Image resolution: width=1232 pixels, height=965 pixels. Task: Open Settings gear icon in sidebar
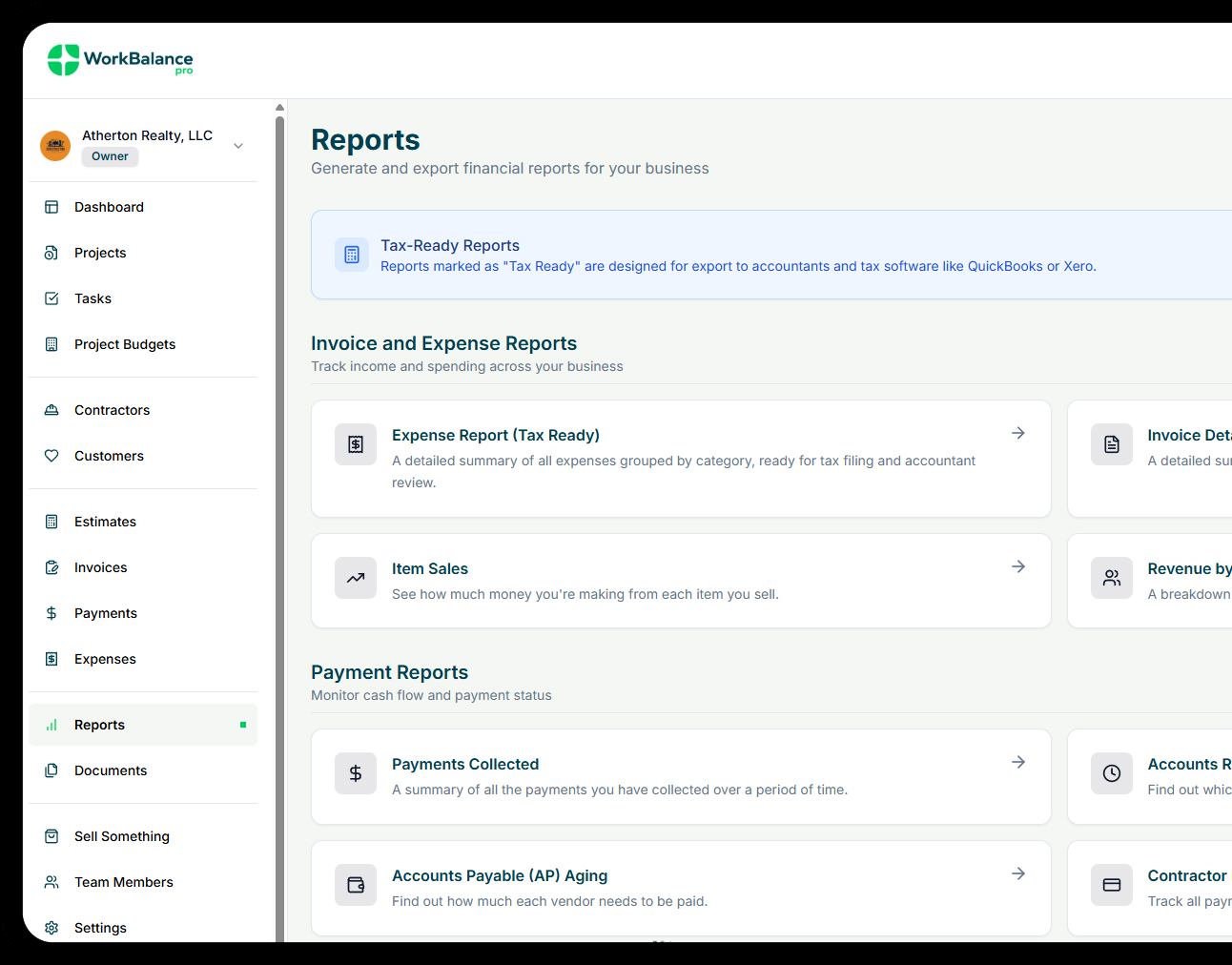[51, 928]
